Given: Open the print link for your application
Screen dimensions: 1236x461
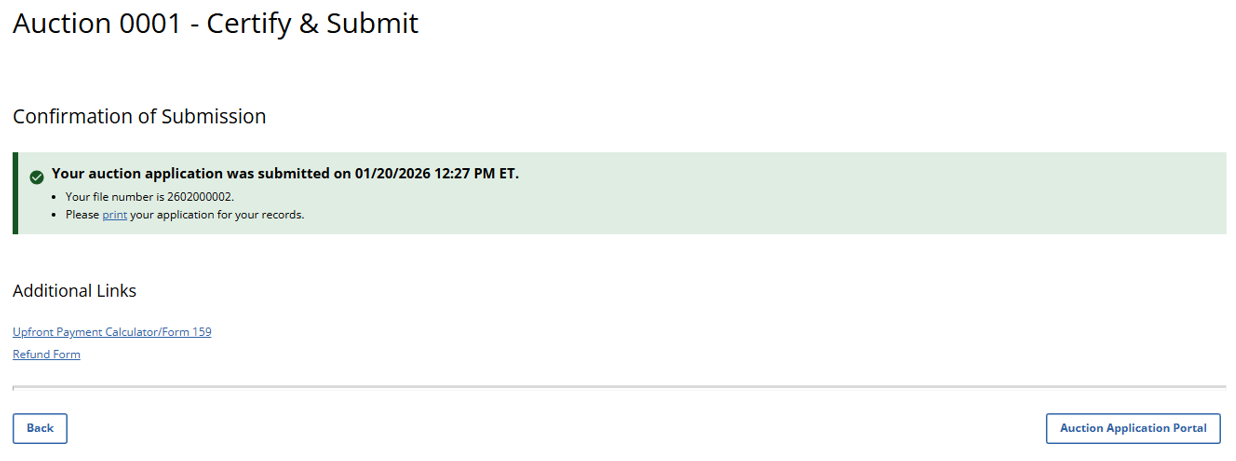Looking at the screenshot, I should point(114,215).
